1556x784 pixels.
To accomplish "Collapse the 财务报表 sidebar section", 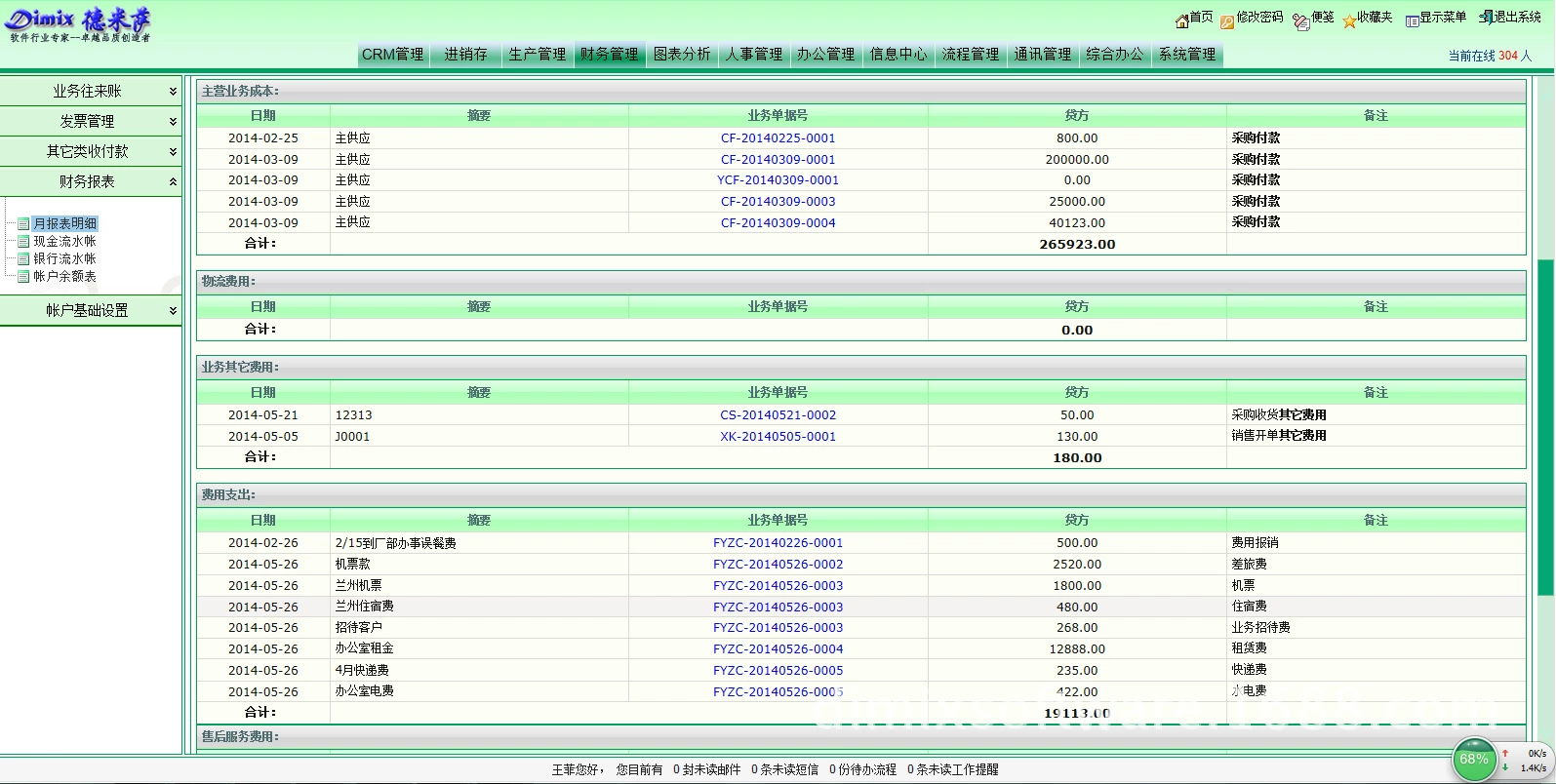I will coord(91,181).
